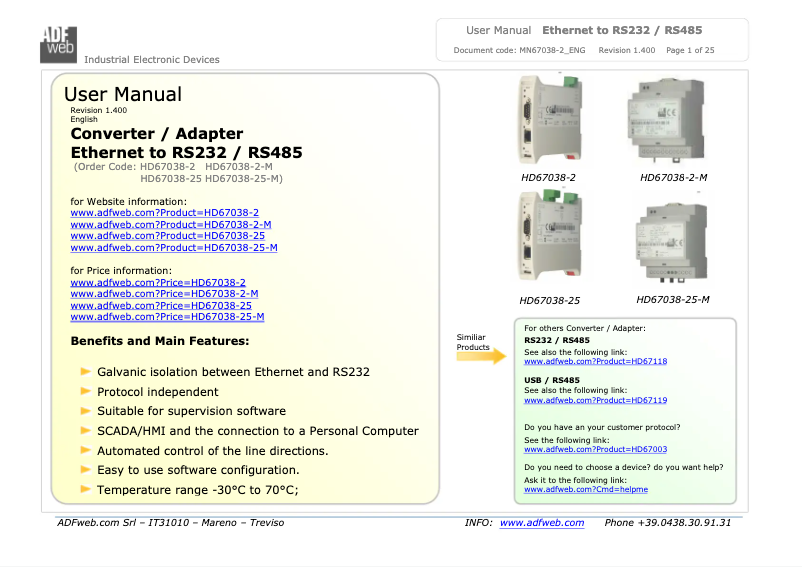Follow the Price=HD67038-25-M price link

[167, 317]
